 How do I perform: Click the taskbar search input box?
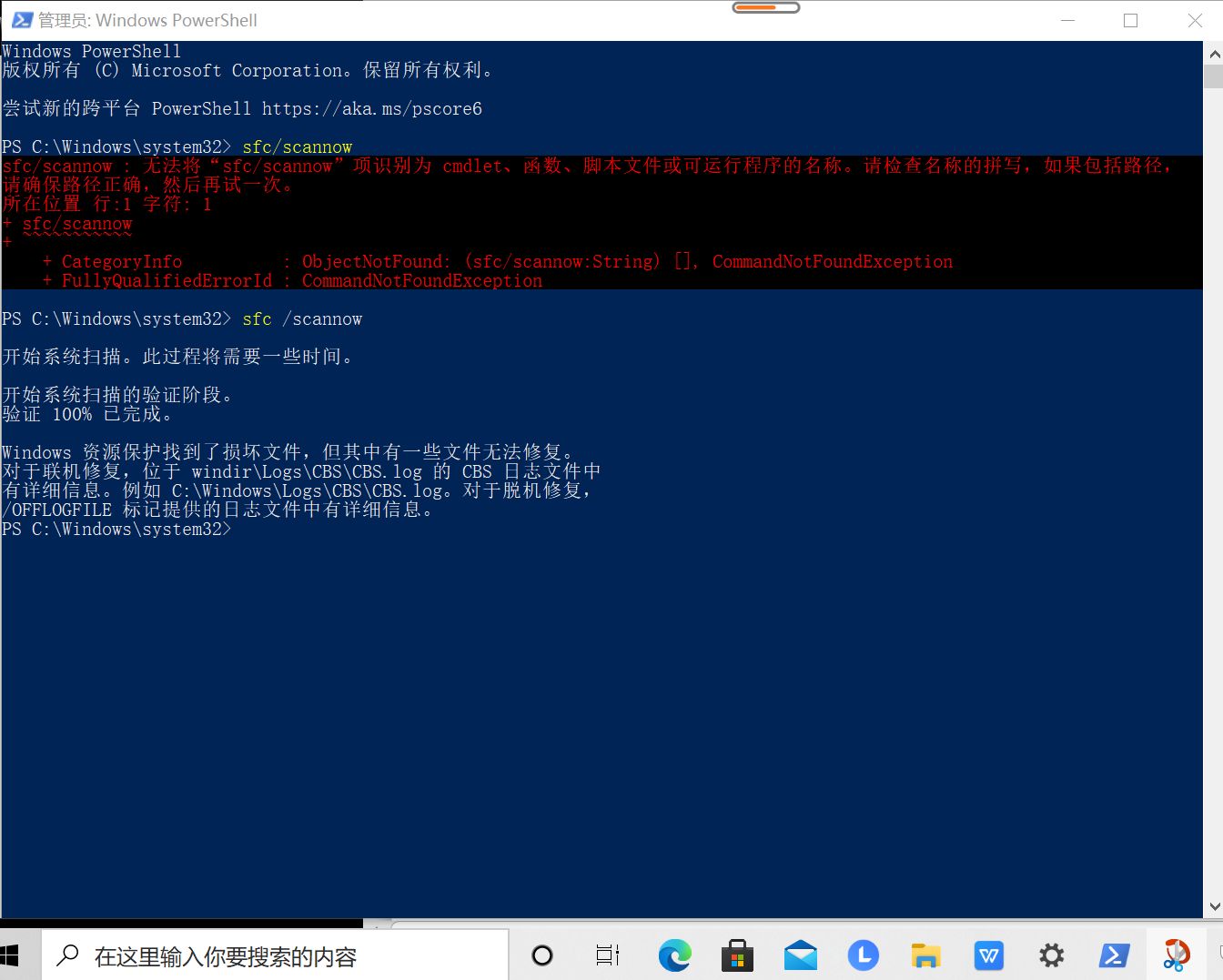(275, 955)
